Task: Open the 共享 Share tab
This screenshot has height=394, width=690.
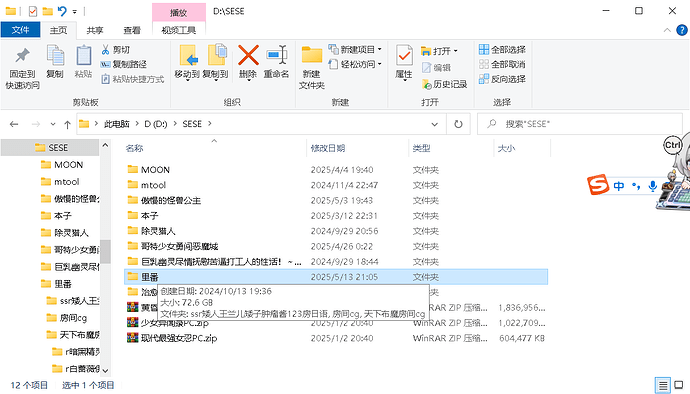Action: tap(95, 30)
